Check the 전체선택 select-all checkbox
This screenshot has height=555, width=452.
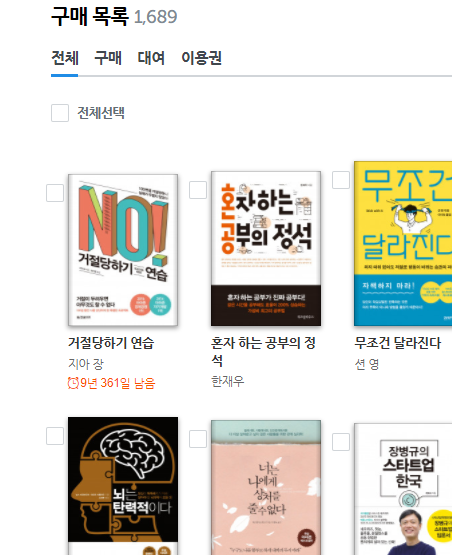coord(60,113)
